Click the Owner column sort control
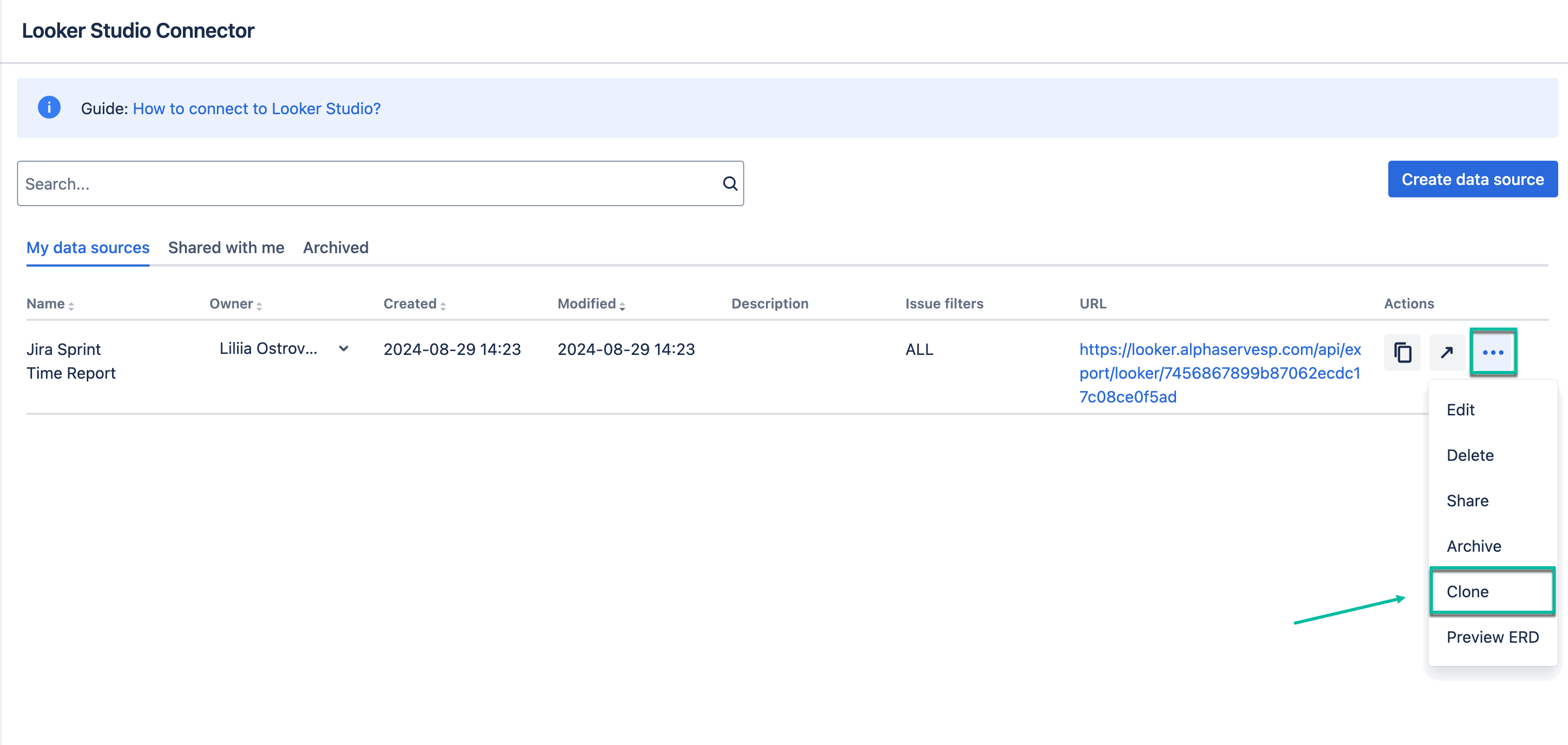The height and width of the screenshot is (745, 1568). tap(260, 305)
